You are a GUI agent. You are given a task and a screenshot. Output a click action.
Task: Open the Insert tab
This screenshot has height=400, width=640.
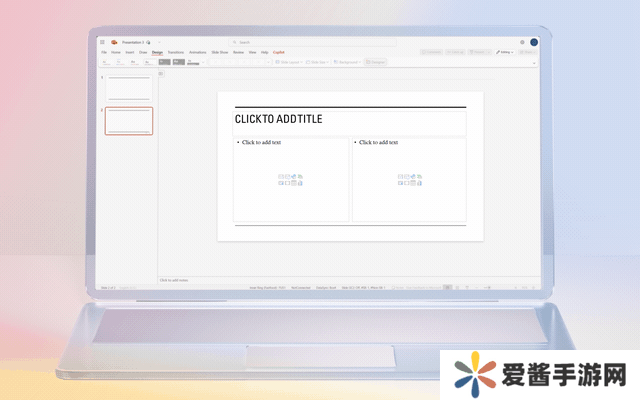(x=129, y=52)
